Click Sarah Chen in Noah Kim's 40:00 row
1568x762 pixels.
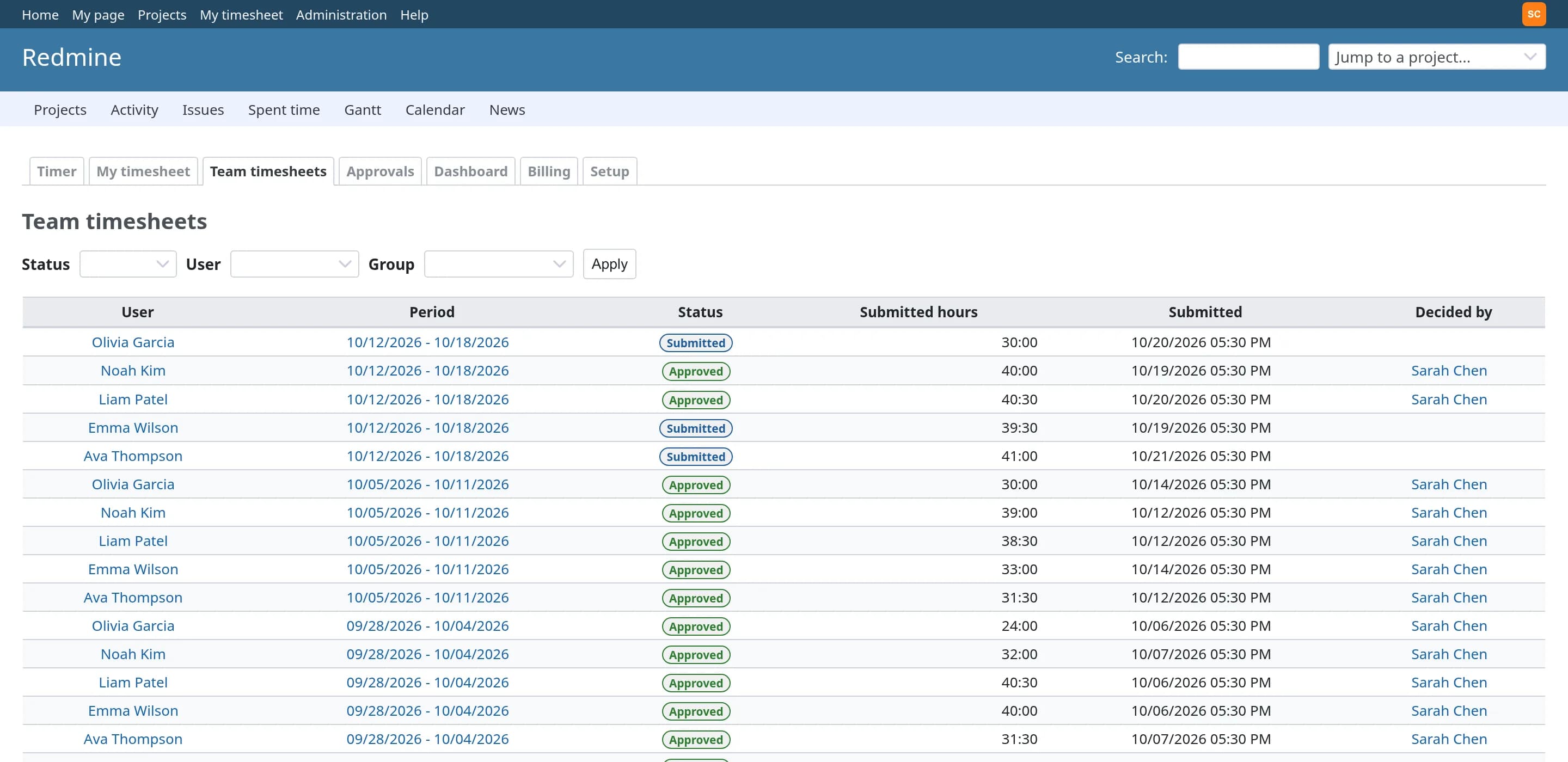coord(1449,371)
